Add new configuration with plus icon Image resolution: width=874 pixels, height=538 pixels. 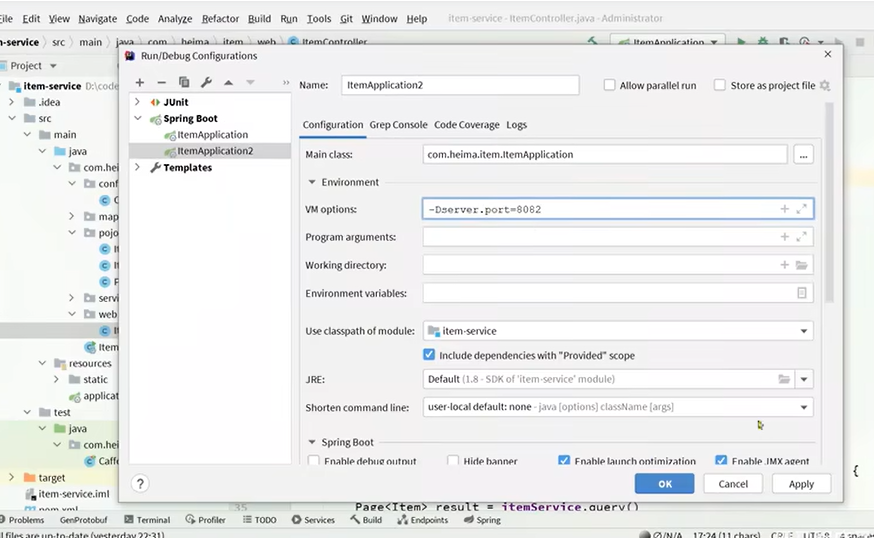pyautogui.click(x=140, y=83)
